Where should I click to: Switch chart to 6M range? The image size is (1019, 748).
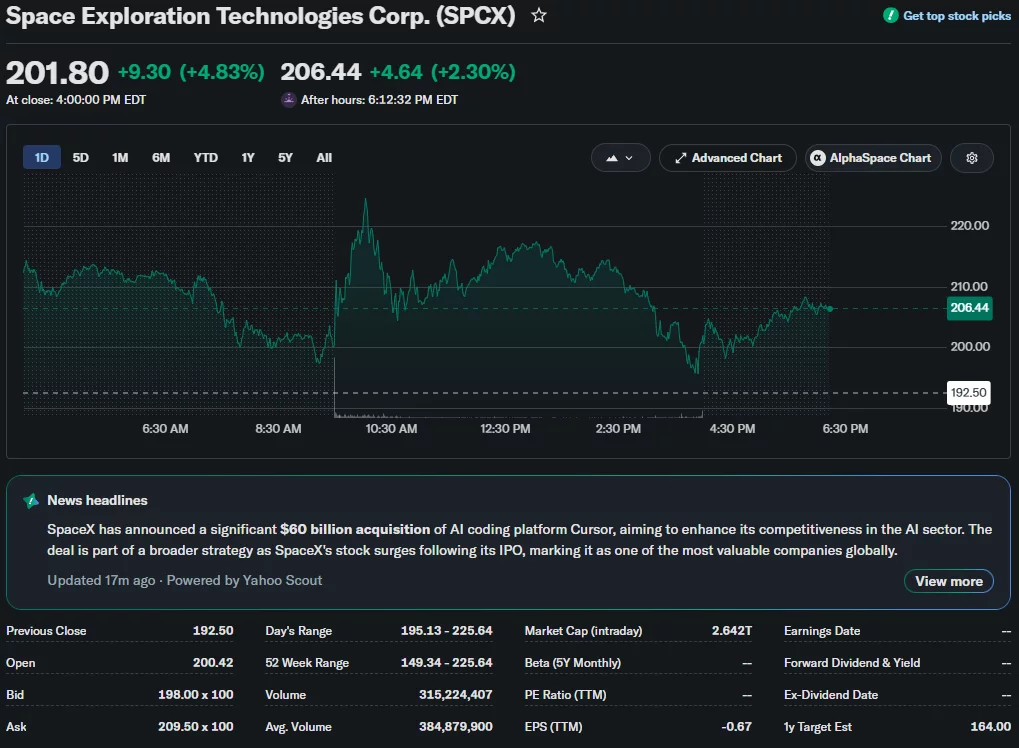click(x=161, y=157)
